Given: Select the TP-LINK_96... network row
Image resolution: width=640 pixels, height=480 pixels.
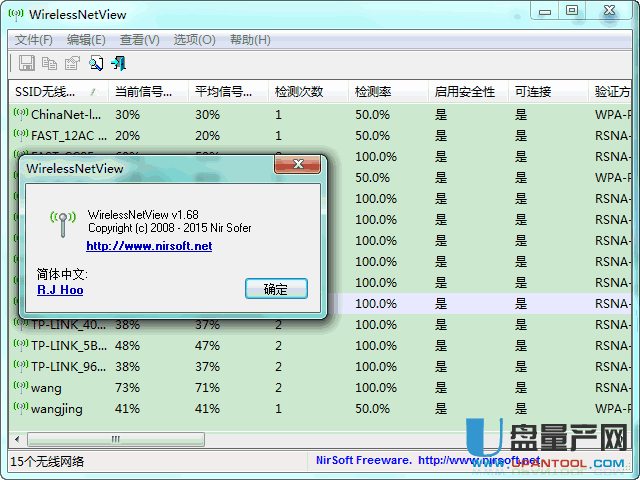Looking at the screenshot, I should tap(320, 367).
